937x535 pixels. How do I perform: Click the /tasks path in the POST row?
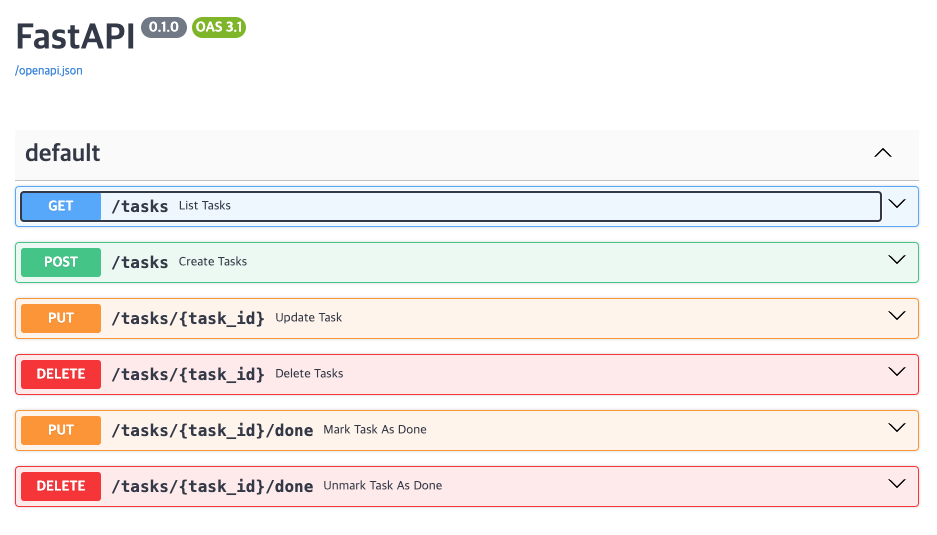pos(140,262)
